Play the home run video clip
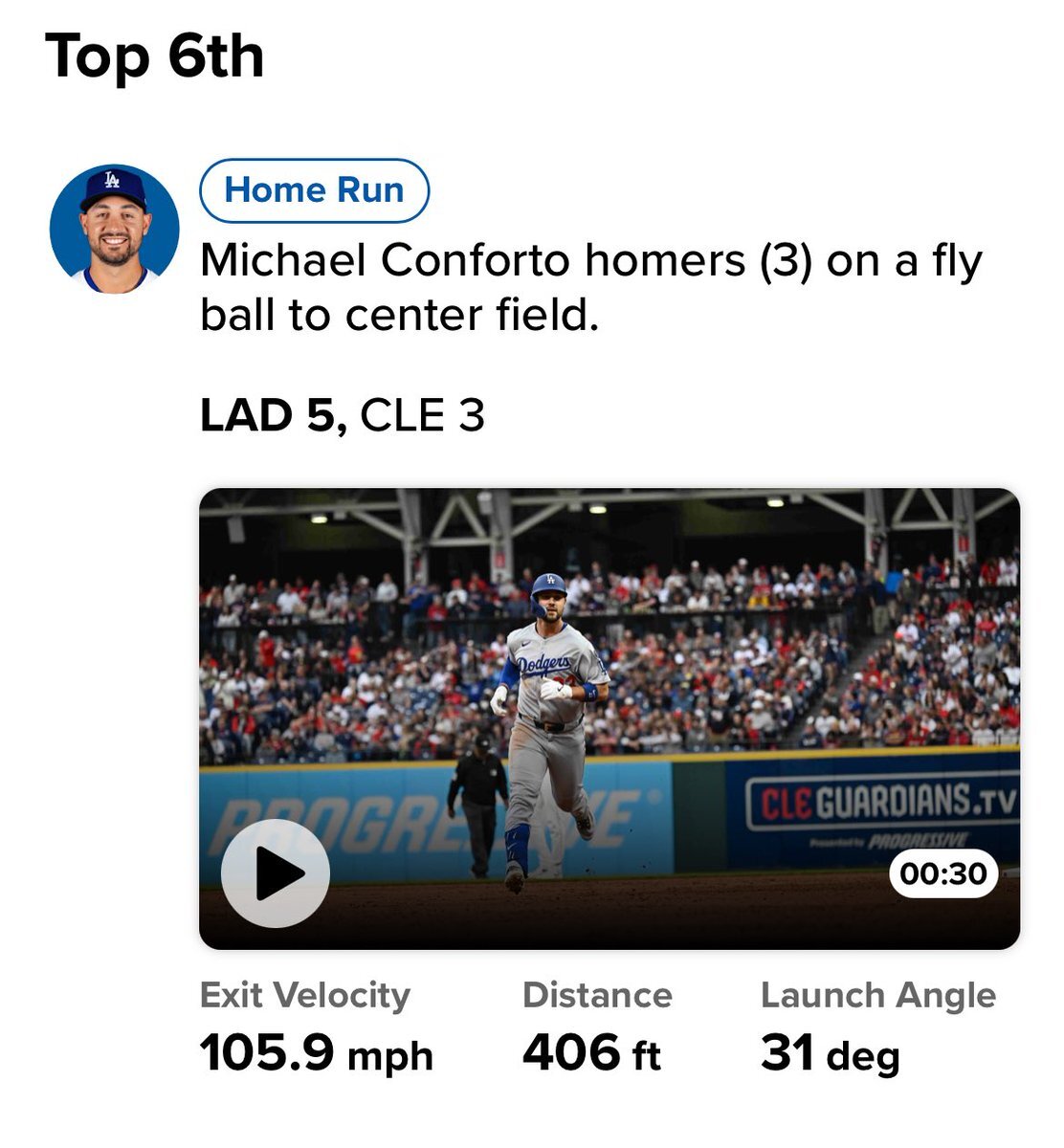This screenshot has width=1064, height=1148. (x=276, y=872)
